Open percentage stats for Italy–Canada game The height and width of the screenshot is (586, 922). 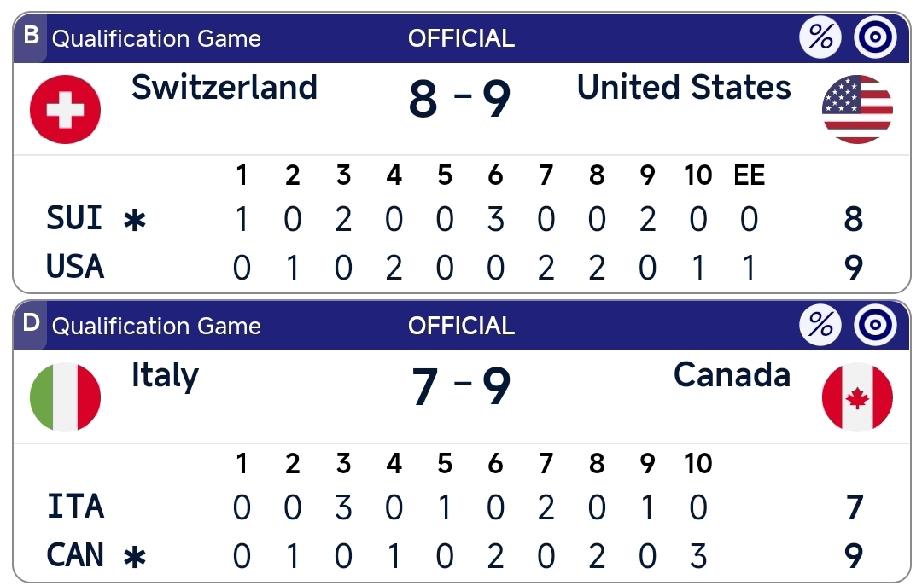820,325
